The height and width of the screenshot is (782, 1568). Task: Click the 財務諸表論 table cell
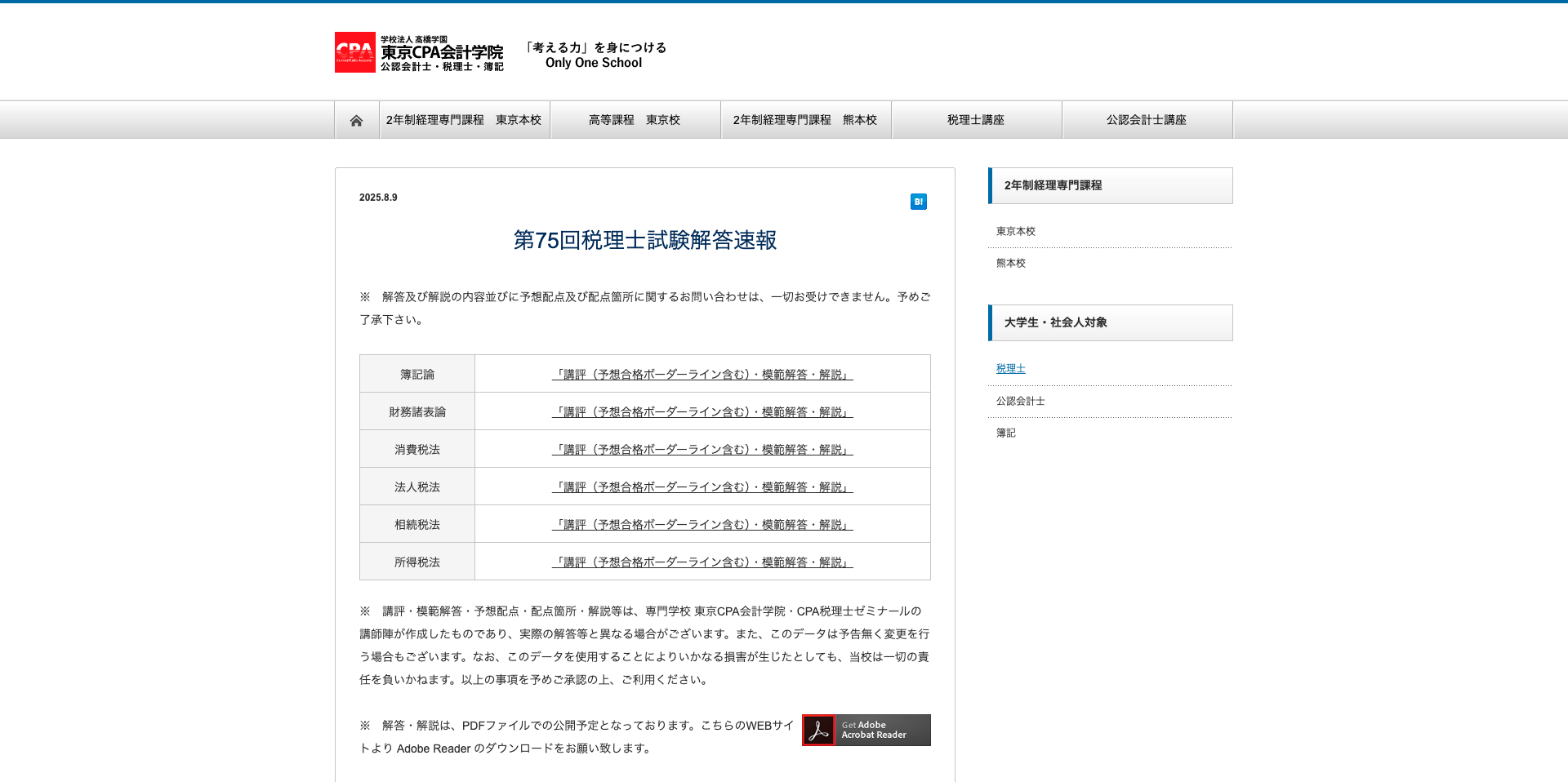pyautogui.click(x=417, y=411)
